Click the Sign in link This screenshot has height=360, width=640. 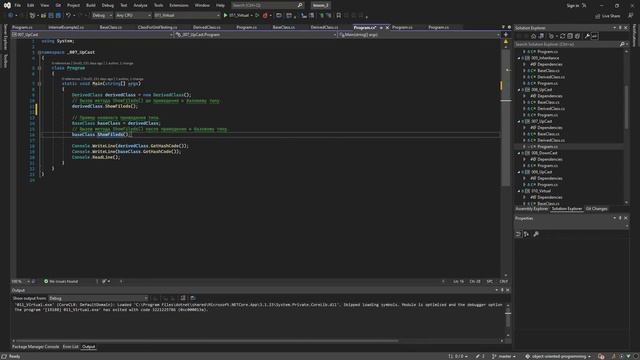[x=573, y=6]
